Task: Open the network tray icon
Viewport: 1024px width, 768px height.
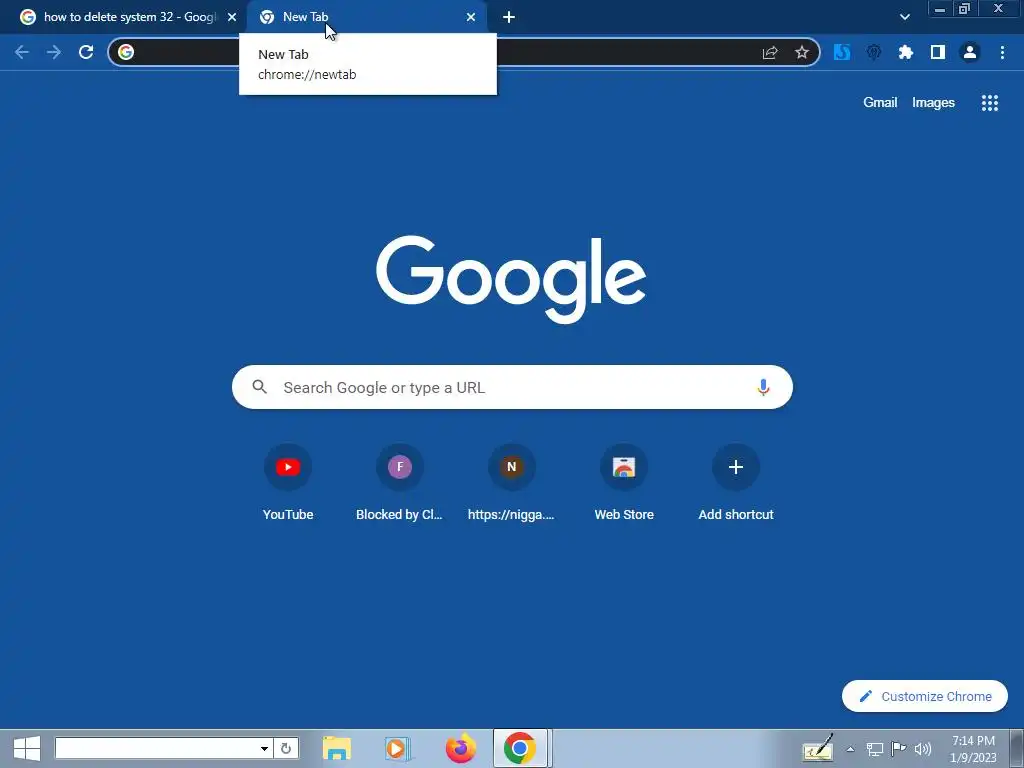Action: pyautogui.click(x=874, y=749)
